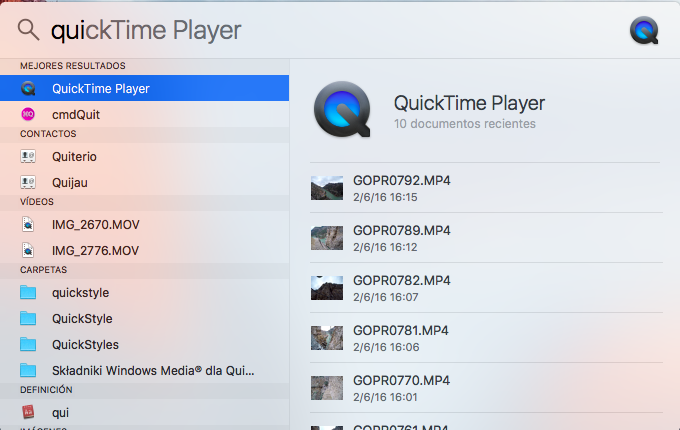Open Składniki Windows Media dla Qui… folder
680x430 pixels.
[144, 371]
